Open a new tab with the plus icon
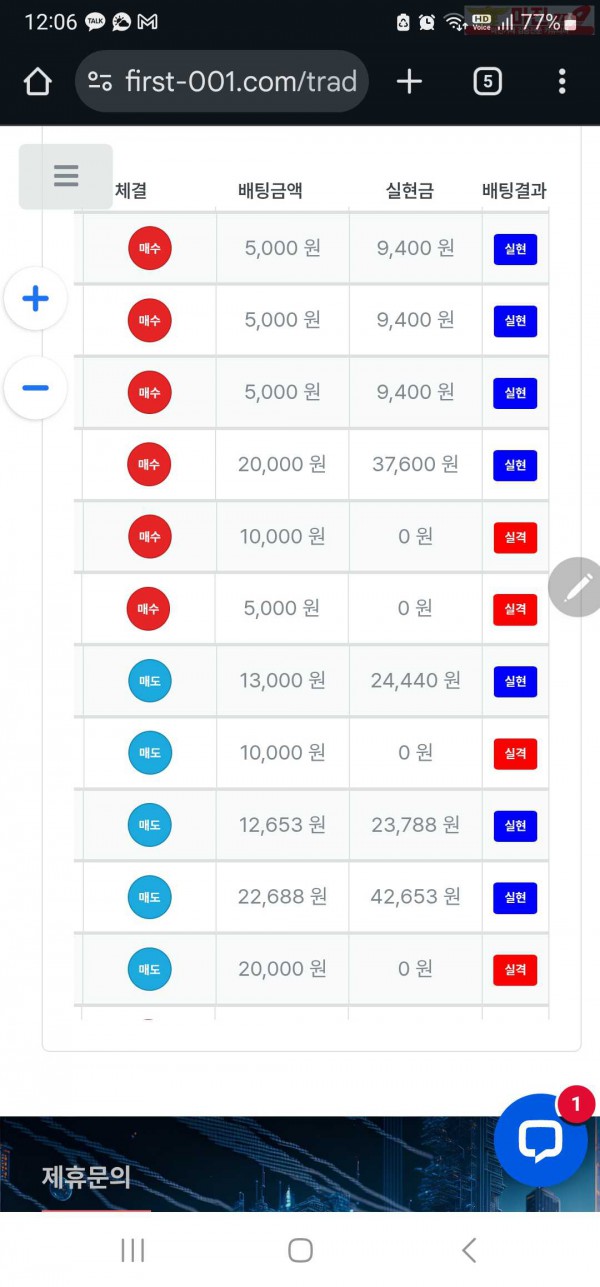 pyautogui.click(x=409, y=81)
